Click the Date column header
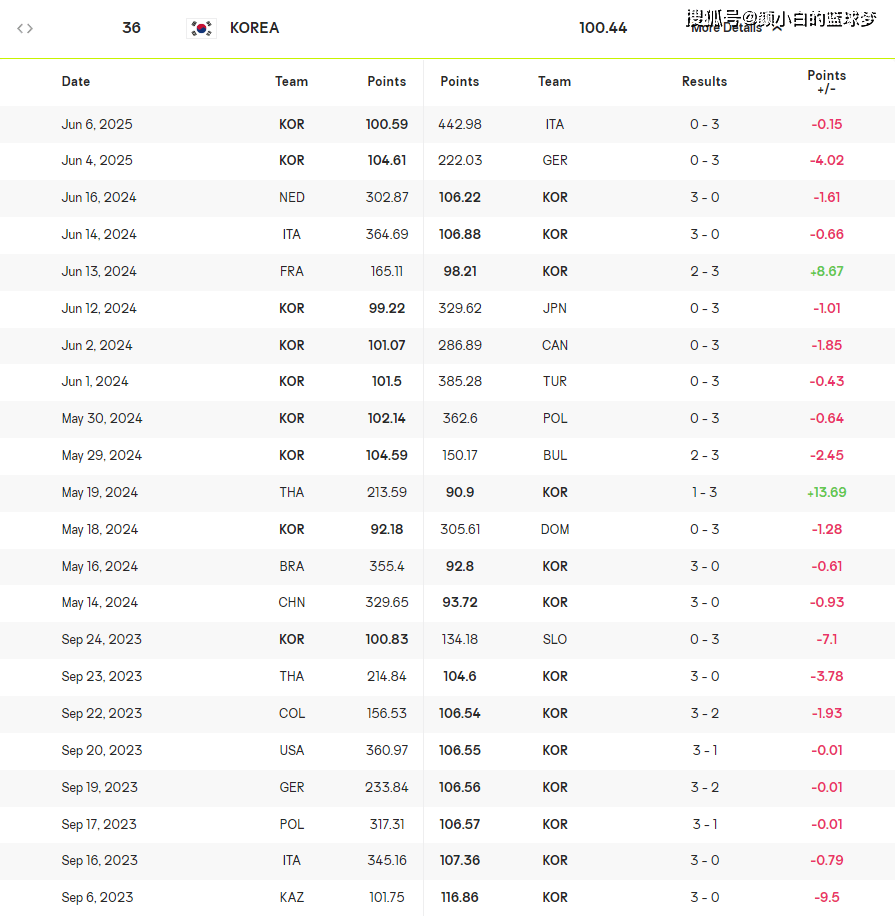 76,82
